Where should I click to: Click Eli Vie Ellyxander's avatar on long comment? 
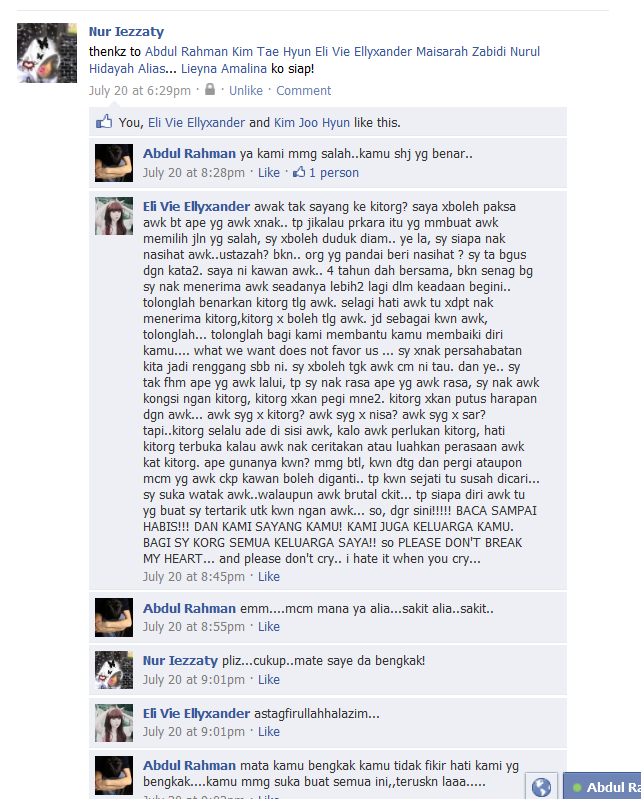[114, 216]
